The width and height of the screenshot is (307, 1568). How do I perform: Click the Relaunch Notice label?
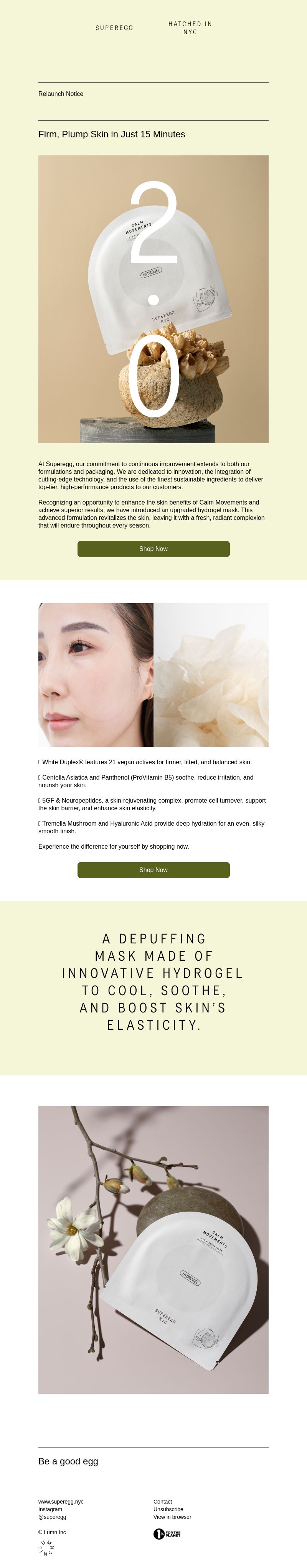point(61,94)
